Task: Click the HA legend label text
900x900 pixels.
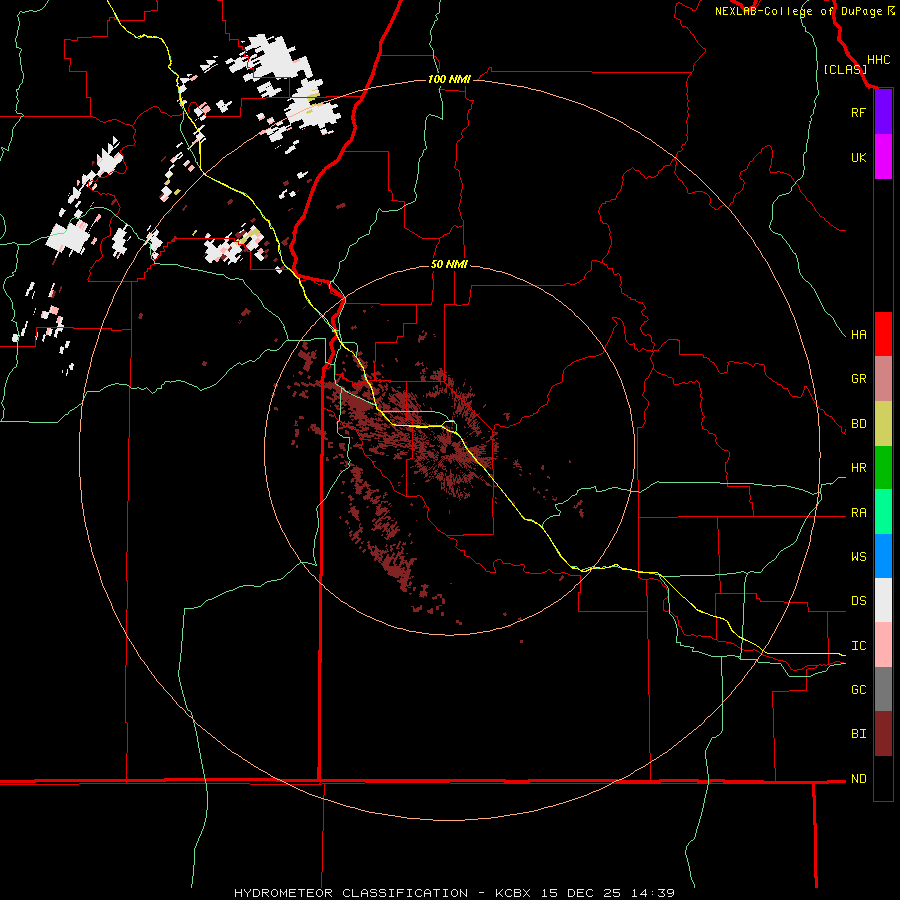Action: (858, 334)
